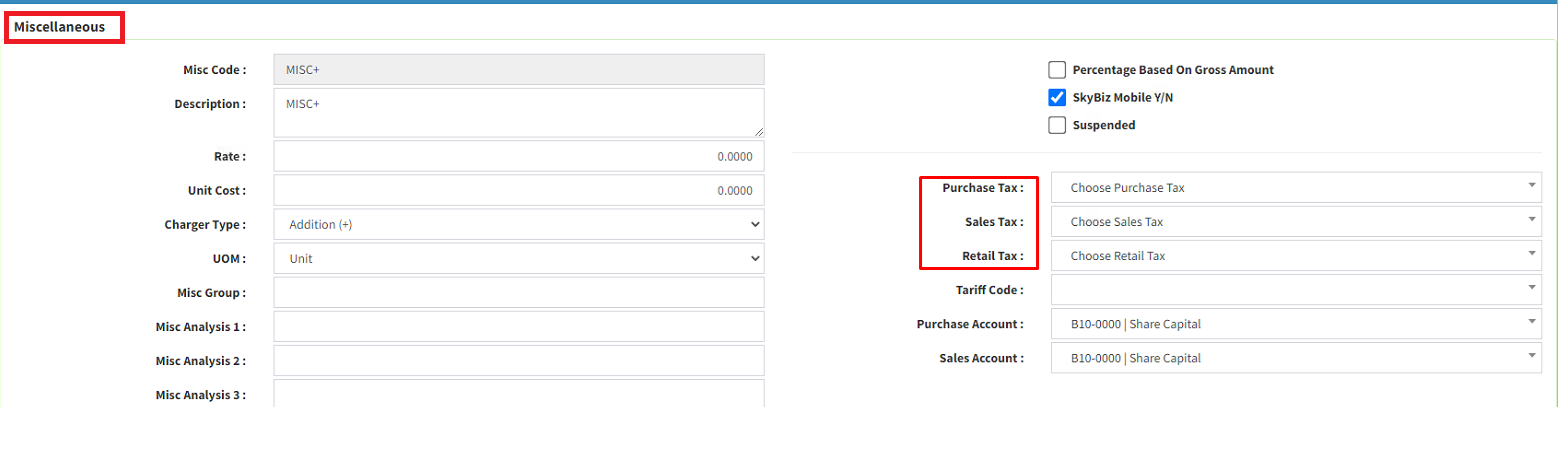Screen dimensions: 1558x454
Task: Click into the Description text area
Action: pyautogui.click(x=518, y=112)
